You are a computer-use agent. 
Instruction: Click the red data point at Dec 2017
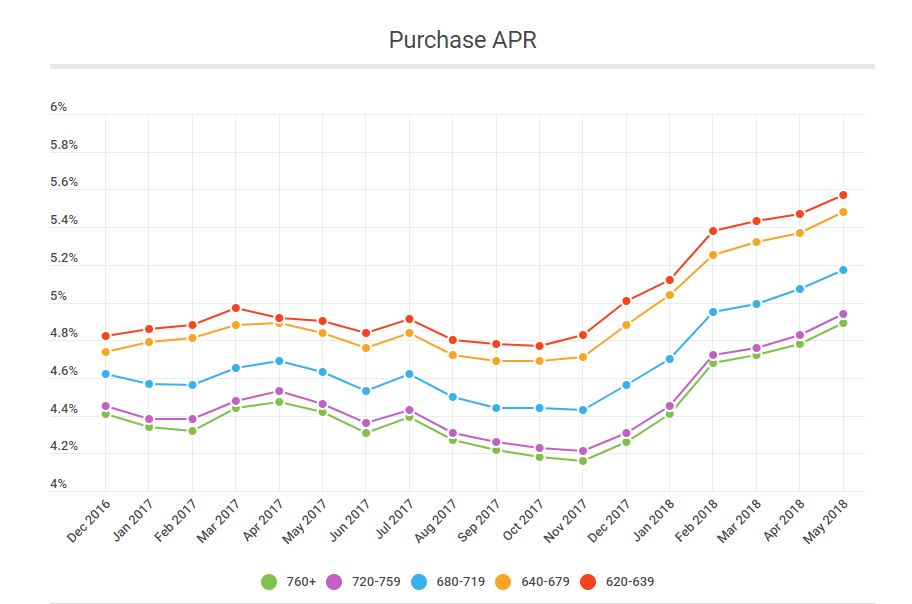[626, 301]
